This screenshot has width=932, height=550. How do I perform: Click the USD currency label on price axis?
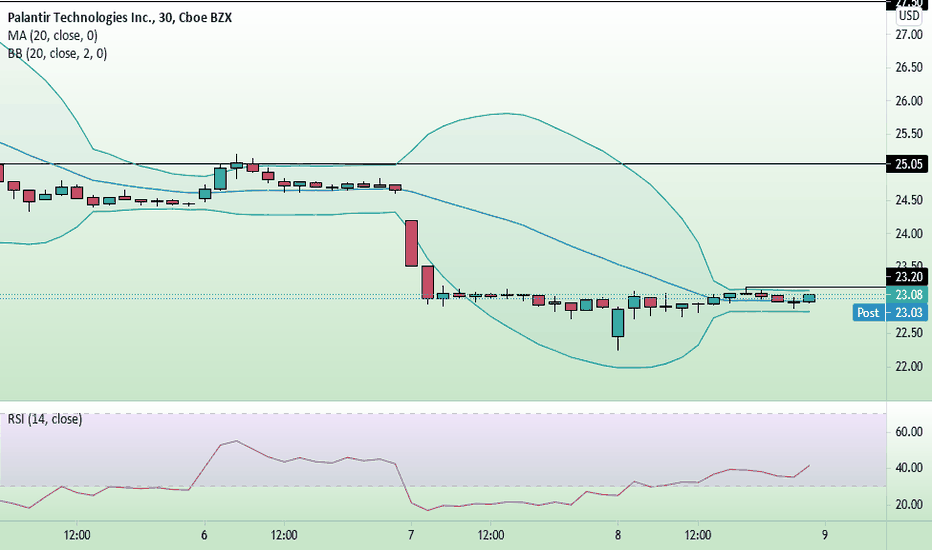909,15
